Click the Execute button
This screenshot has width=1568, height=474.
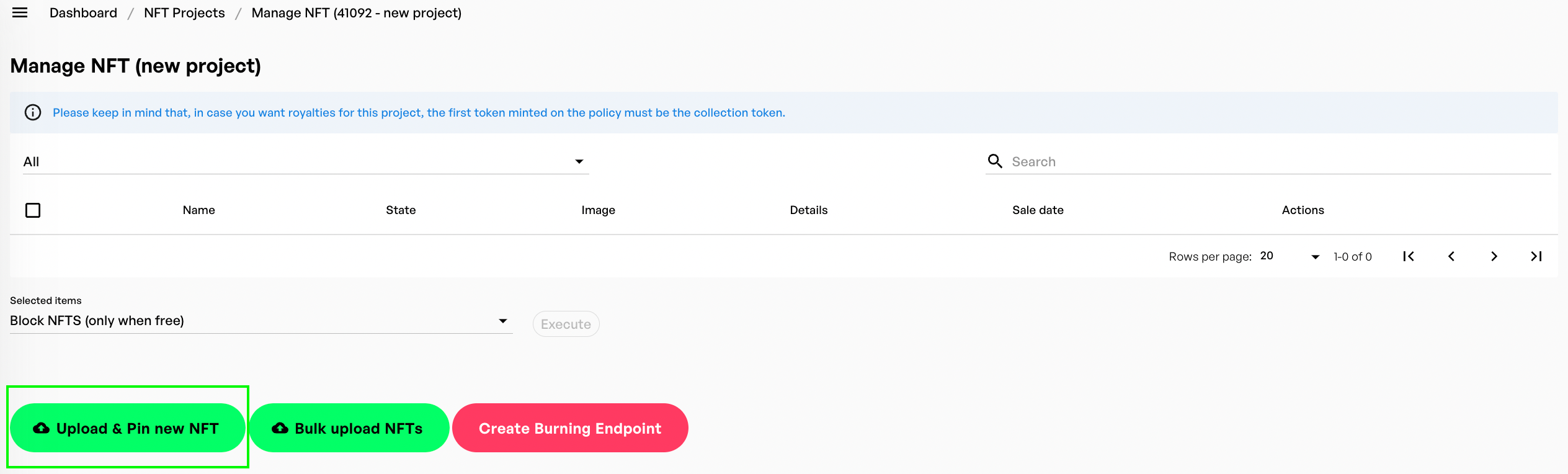(566, 324)
